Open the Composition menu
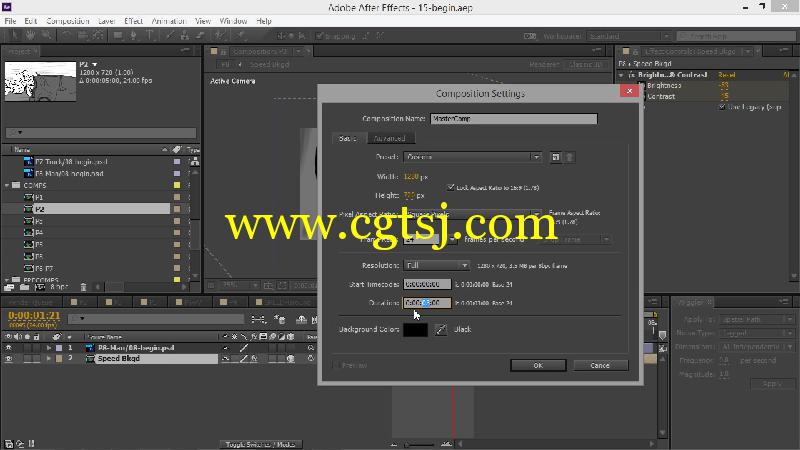This screenshot has height=450, width=800. coord(68,21)
